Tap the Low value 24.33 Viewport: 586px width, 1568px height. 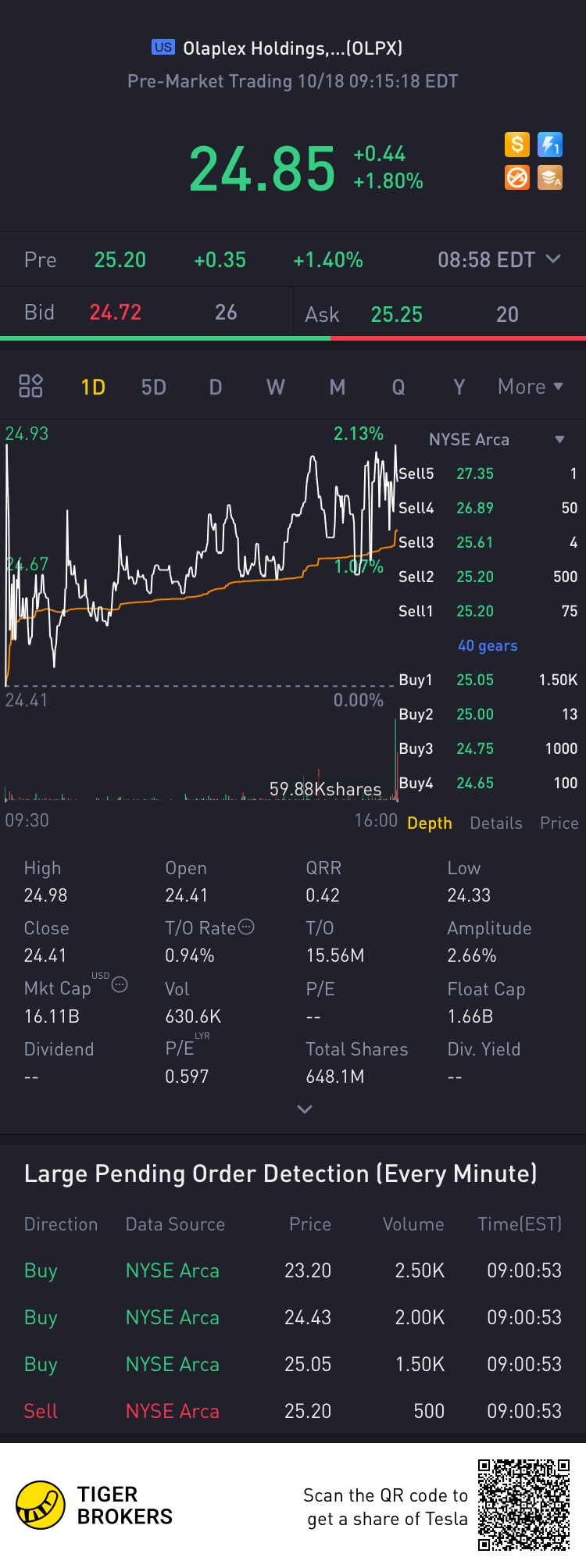[469, 895]
